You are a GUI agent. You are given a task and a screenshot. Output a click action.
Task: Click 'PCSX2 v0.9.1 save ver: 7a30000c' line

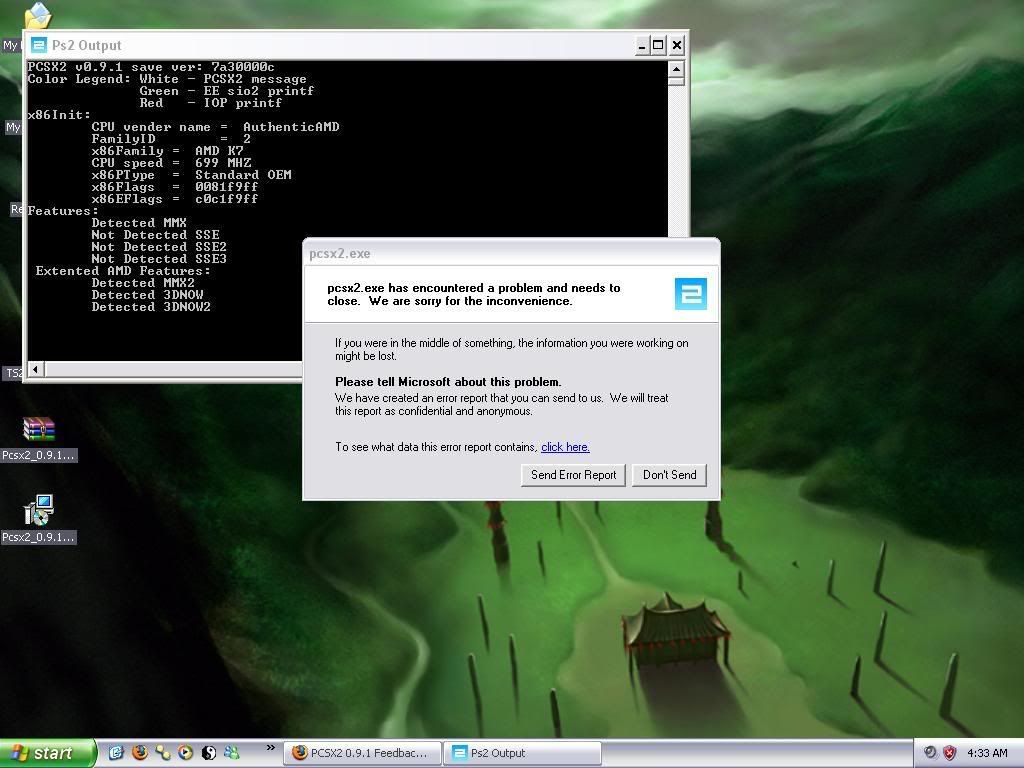[151, 67]
